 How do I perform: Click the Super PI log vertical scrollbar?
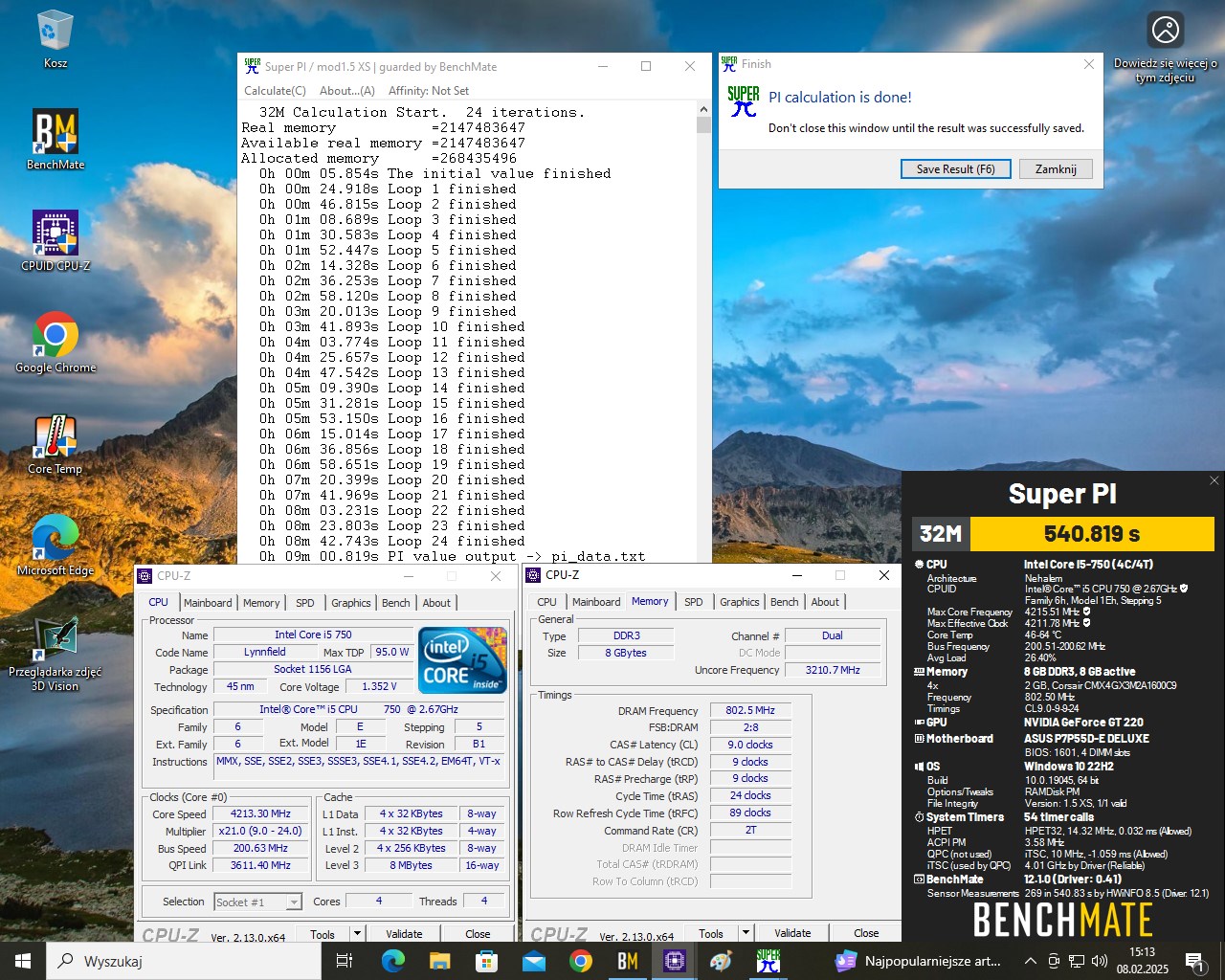click(703, 333)
